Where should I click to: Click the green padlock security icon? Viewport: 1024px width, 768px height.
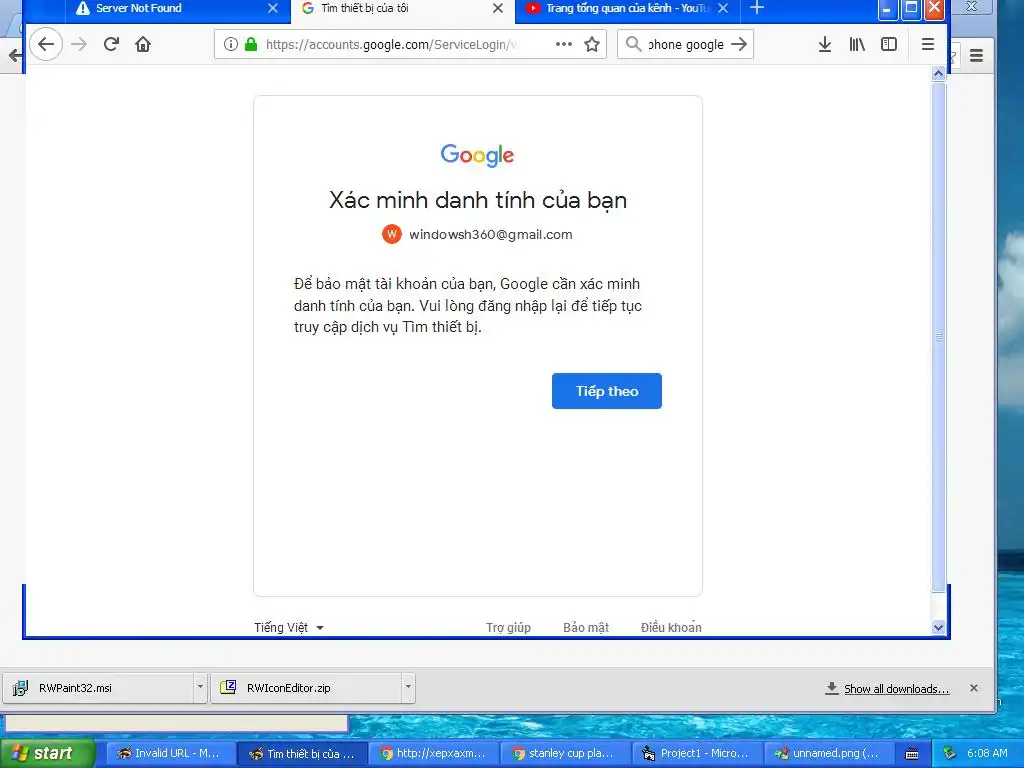click(251, 44)
